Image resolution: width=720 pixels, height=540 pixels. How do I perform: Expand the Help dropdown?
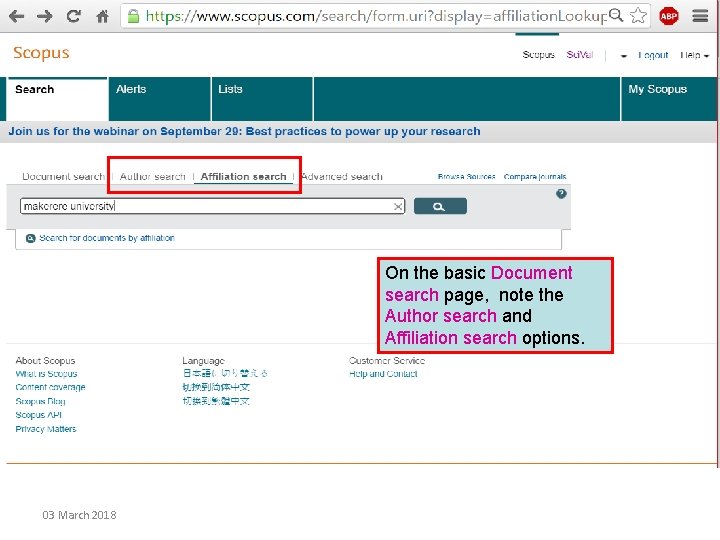click(694, 55)
